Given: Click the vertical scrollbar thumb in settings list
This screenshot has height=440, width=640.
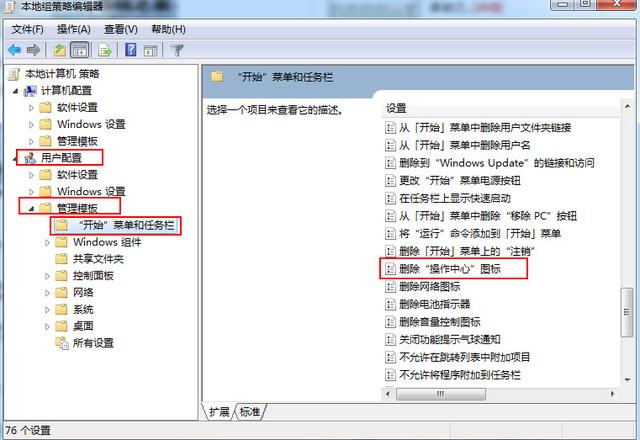Looking at the screenshot, I should pyautogui.click(x=627, y=312).
